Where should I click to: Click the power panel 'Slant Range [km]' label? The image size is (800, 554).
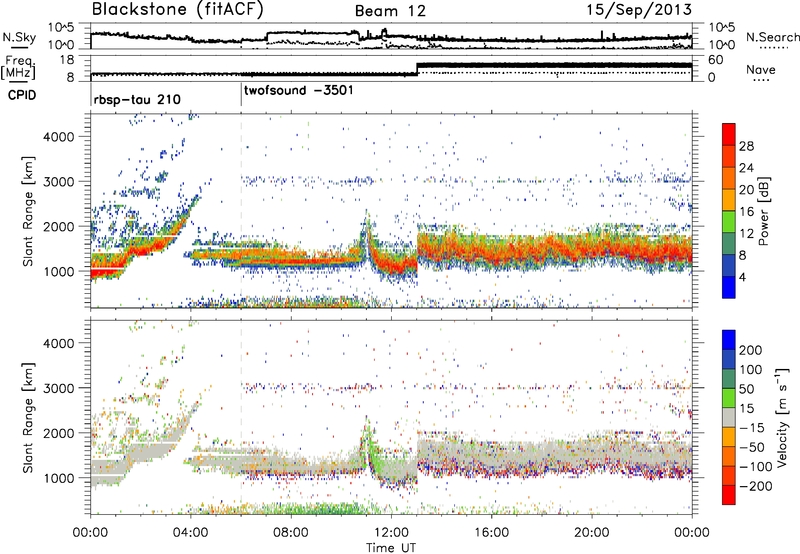pyautogui.click(x=28, y=211)
